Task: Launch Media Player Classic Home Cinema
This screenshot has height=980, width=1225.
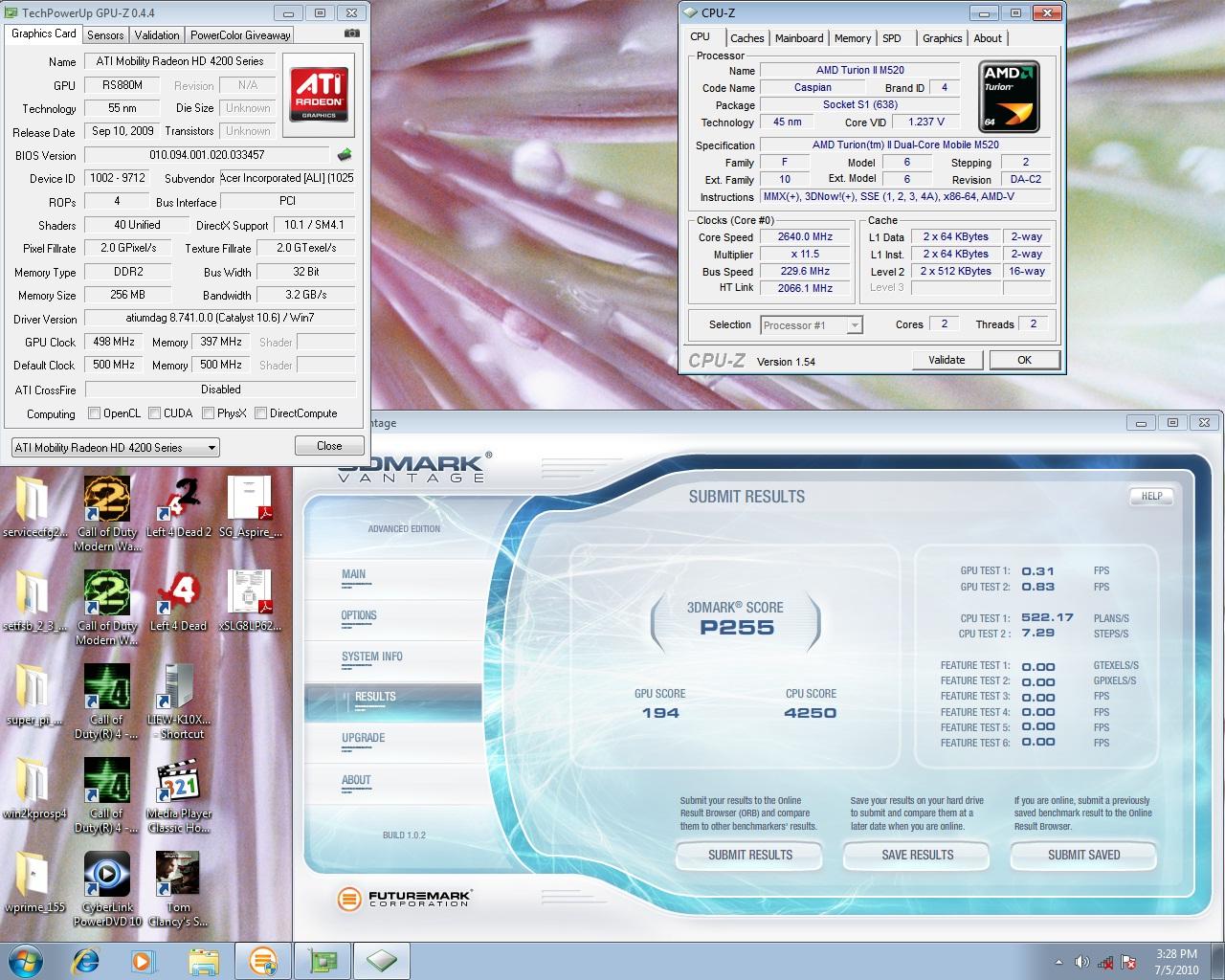Action: 179,795
